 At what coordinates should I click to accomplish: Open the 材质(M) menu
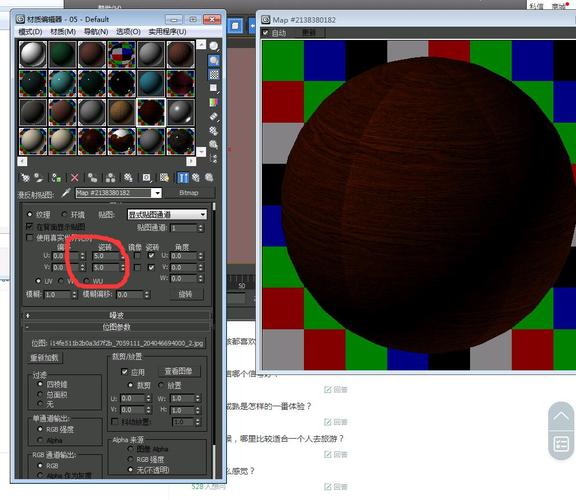click(x=63, y=32)
